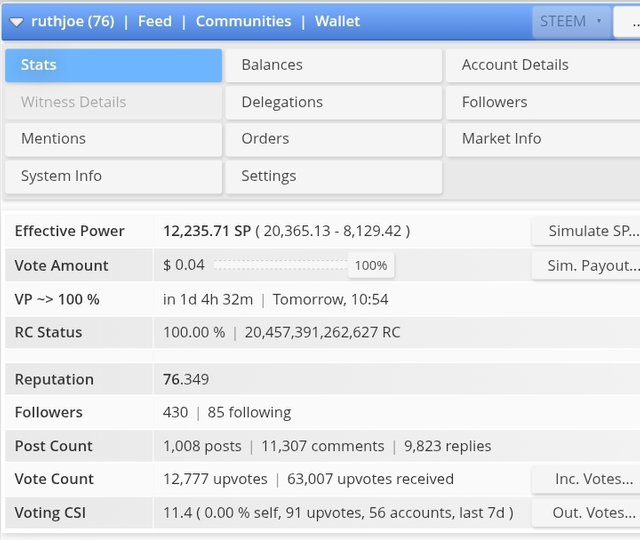This screenshot has height=540, width=640.
Task: Click the Simulate SP... button
Action: [586, 231]
